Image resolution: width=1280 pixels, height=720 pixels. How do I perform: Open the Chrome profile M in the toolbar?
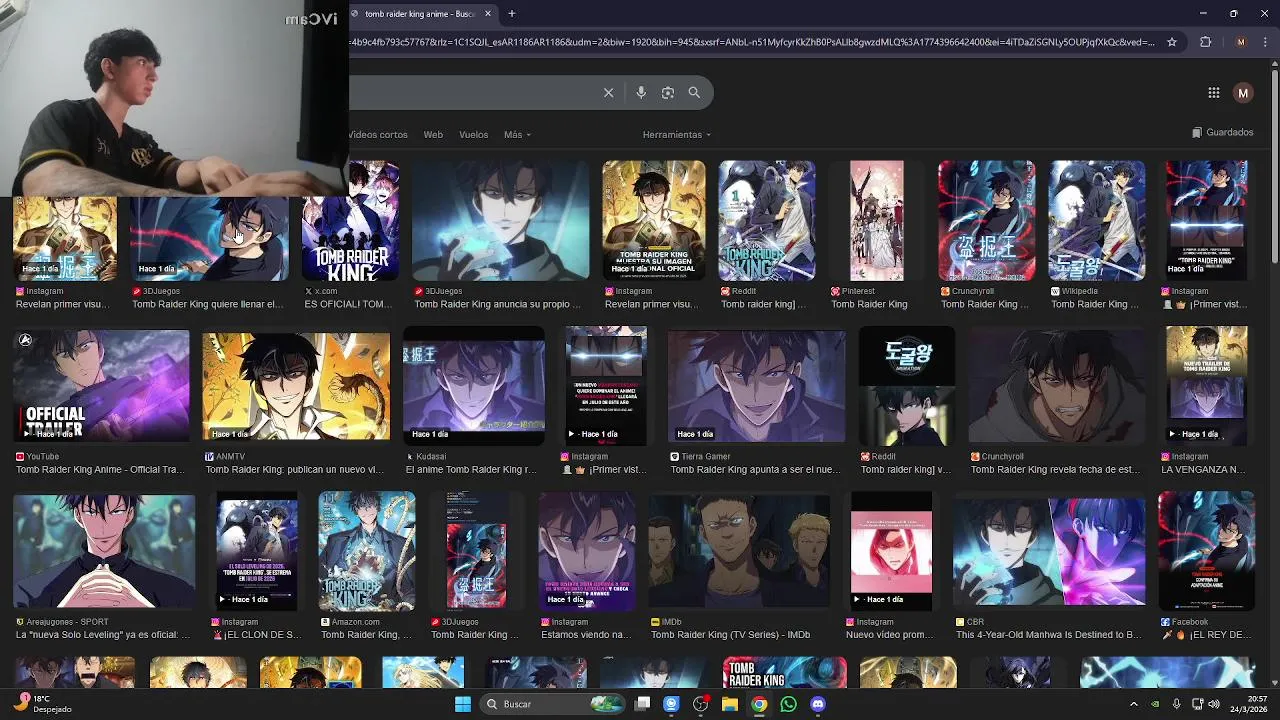pos(1241,42)
